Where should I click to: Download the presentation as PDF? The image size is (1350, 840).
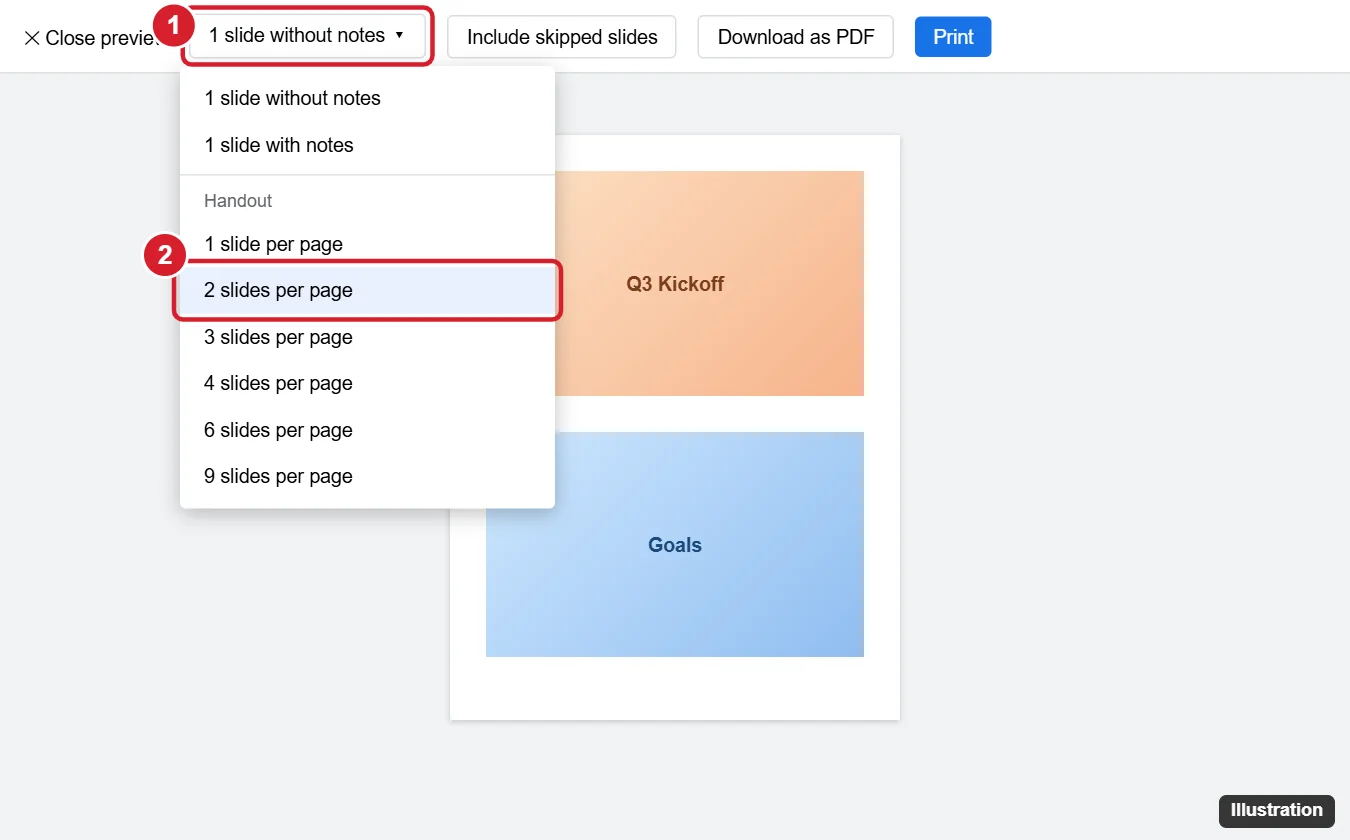coord(796,37)
